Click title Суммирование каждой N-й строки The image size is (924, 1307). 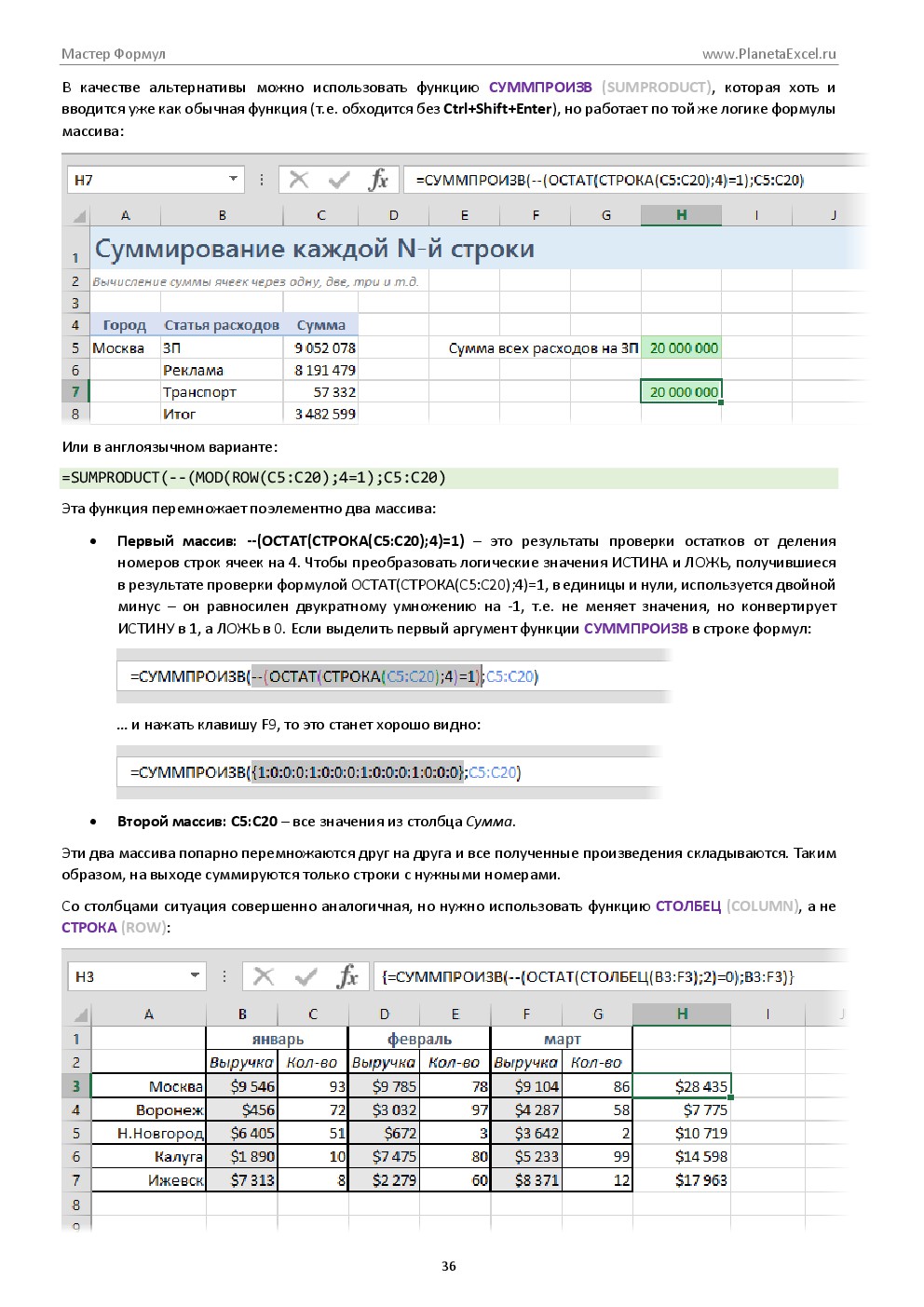[315, 249]
